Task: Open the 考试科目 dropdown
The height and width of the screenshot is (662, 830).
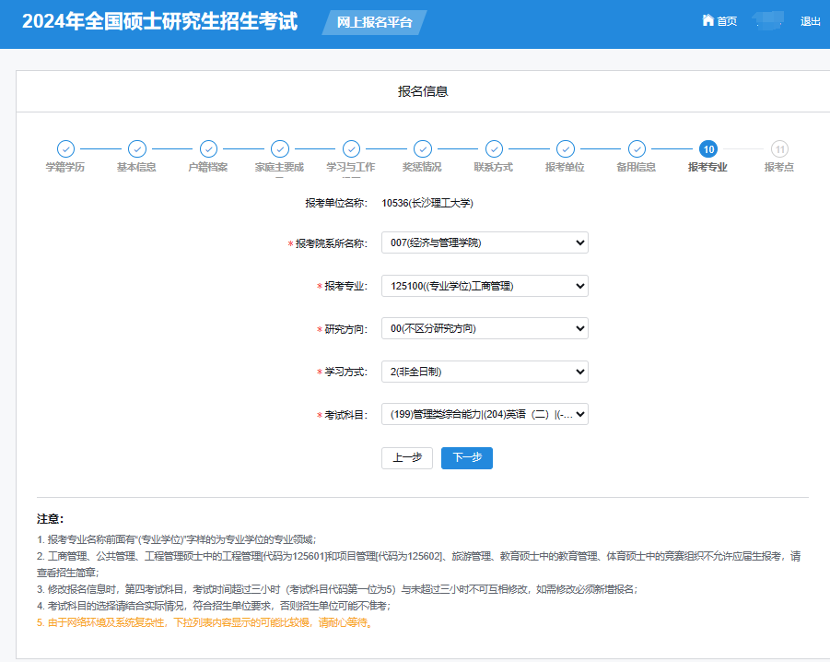Action: tap(484, 414)
